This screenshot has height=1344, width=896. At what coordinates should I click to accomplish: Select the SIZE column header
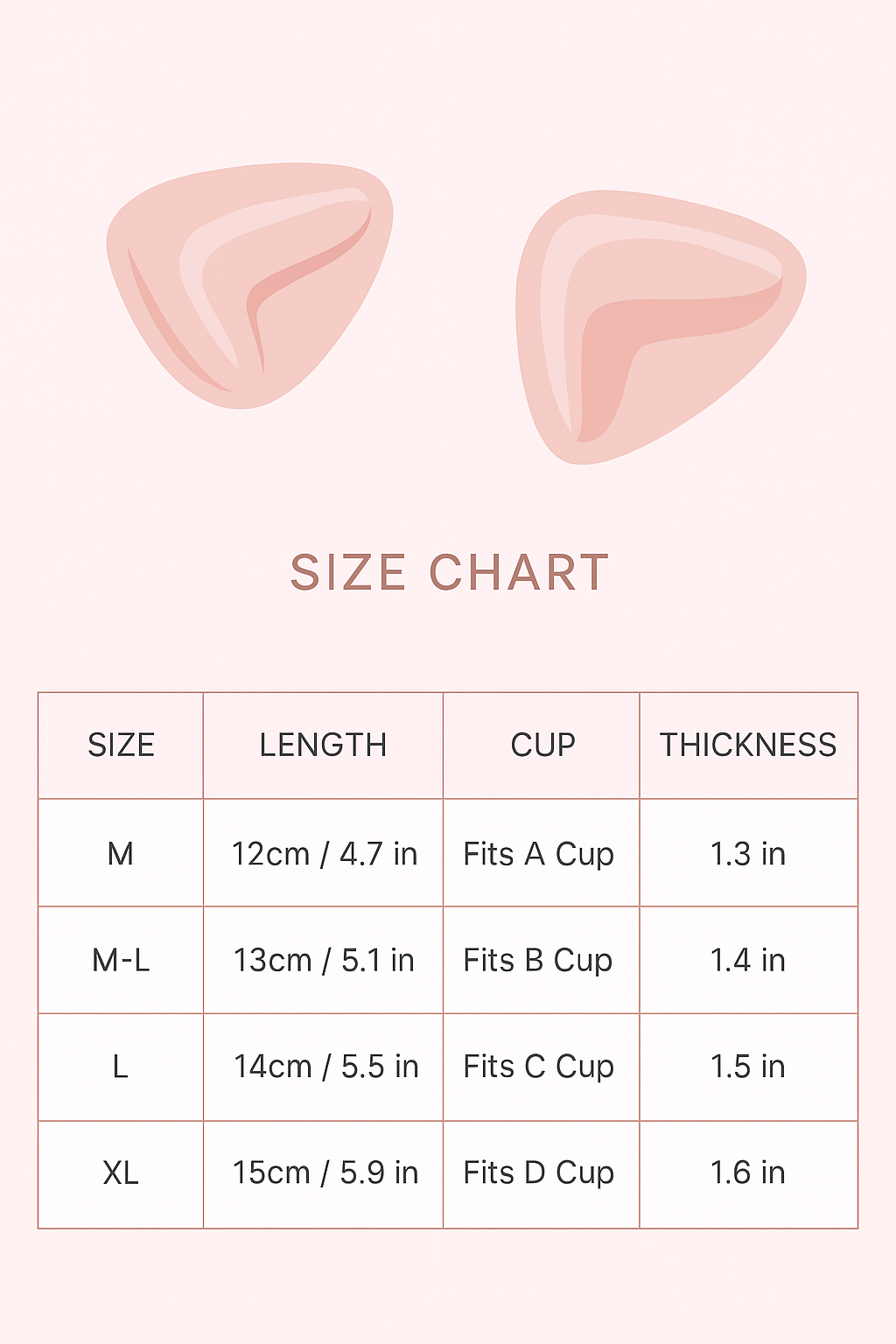(x=121, y=745)
